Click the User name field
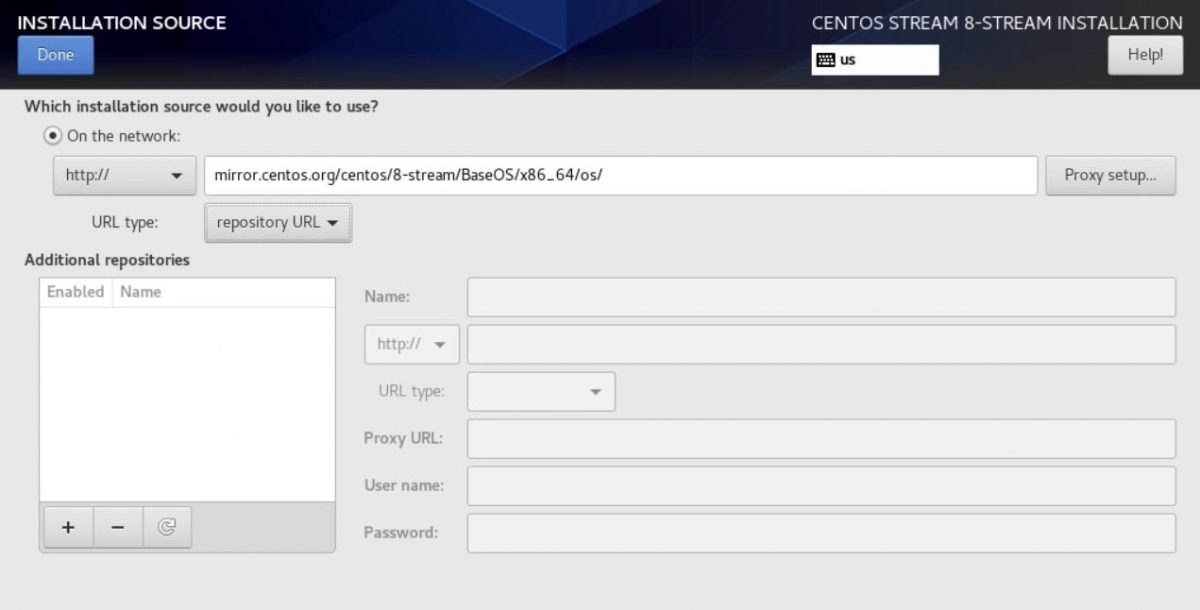The width and height of the screenshot is (1200, 610). pos(820,485)
